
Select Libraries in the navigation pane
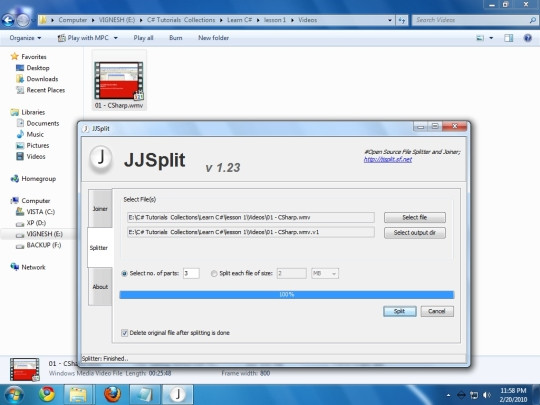point(33,112)
